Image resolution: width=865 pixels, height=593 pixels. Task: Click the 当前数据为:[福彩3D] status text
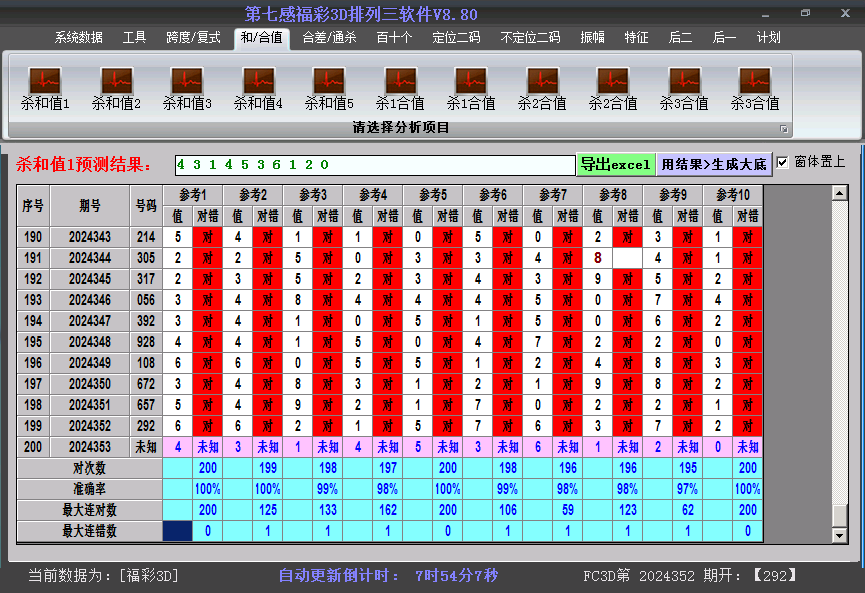point(103,576)
